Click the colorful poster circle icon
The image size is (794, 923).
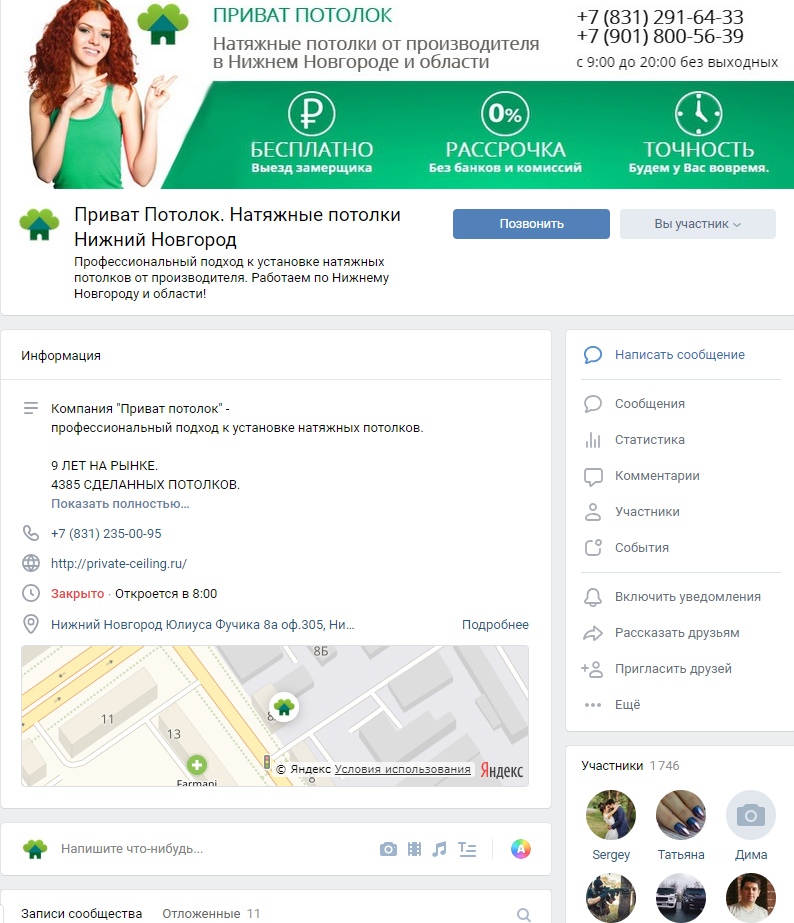click(x=520, y=849)
